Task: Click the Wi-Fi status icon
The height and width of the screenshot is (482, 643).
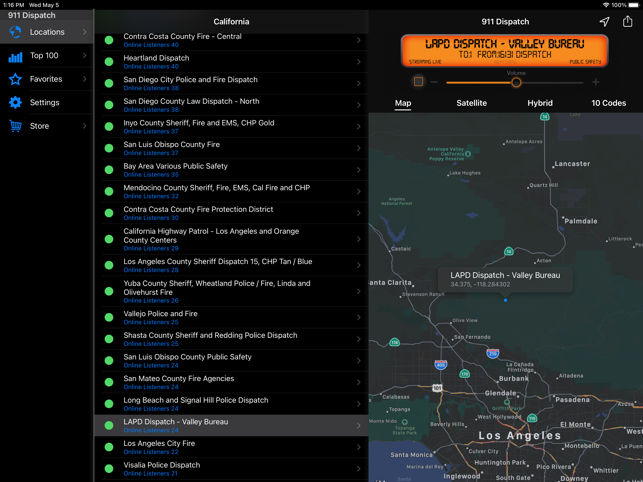Action: (606, 5)
